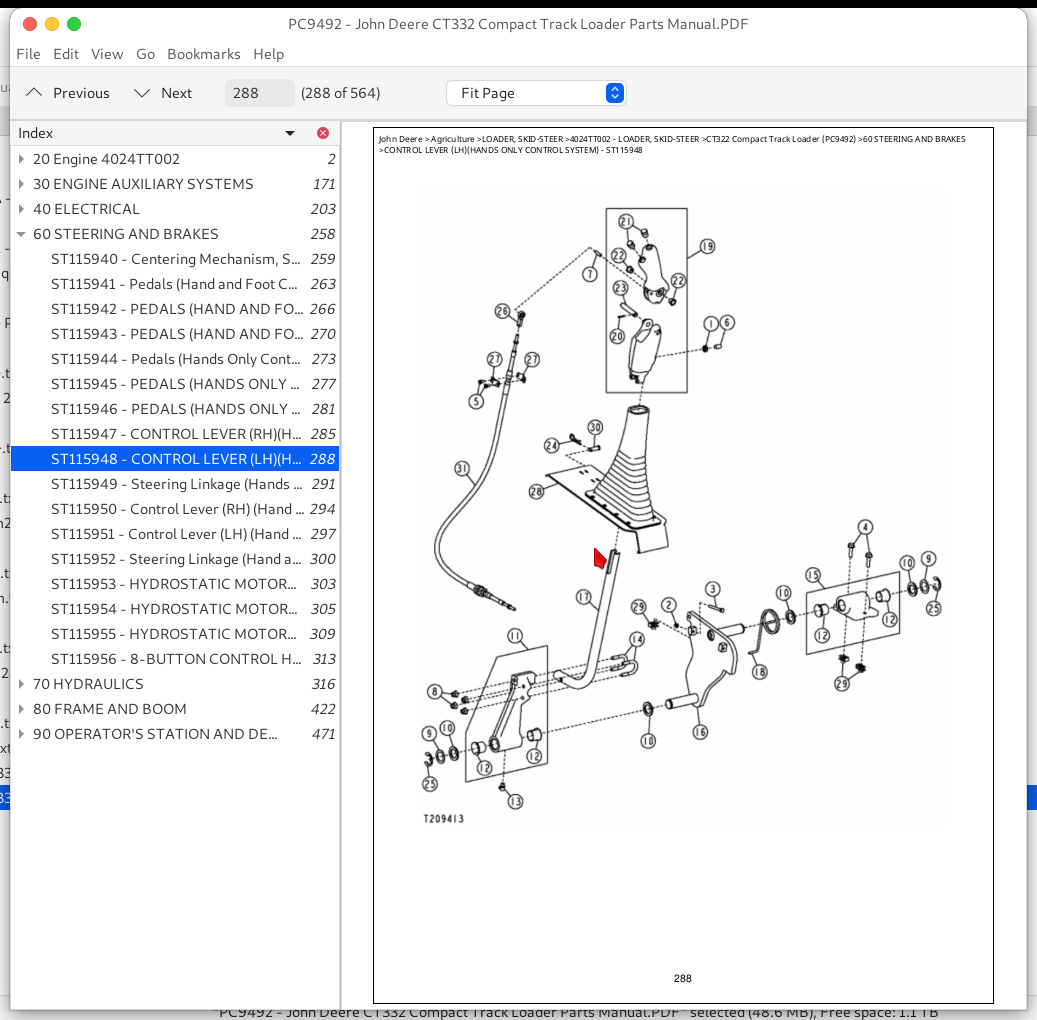Expand the 70 HYDRAULICS section
The height and width of the screenshot is (1020, 1037).
[22, 684]
